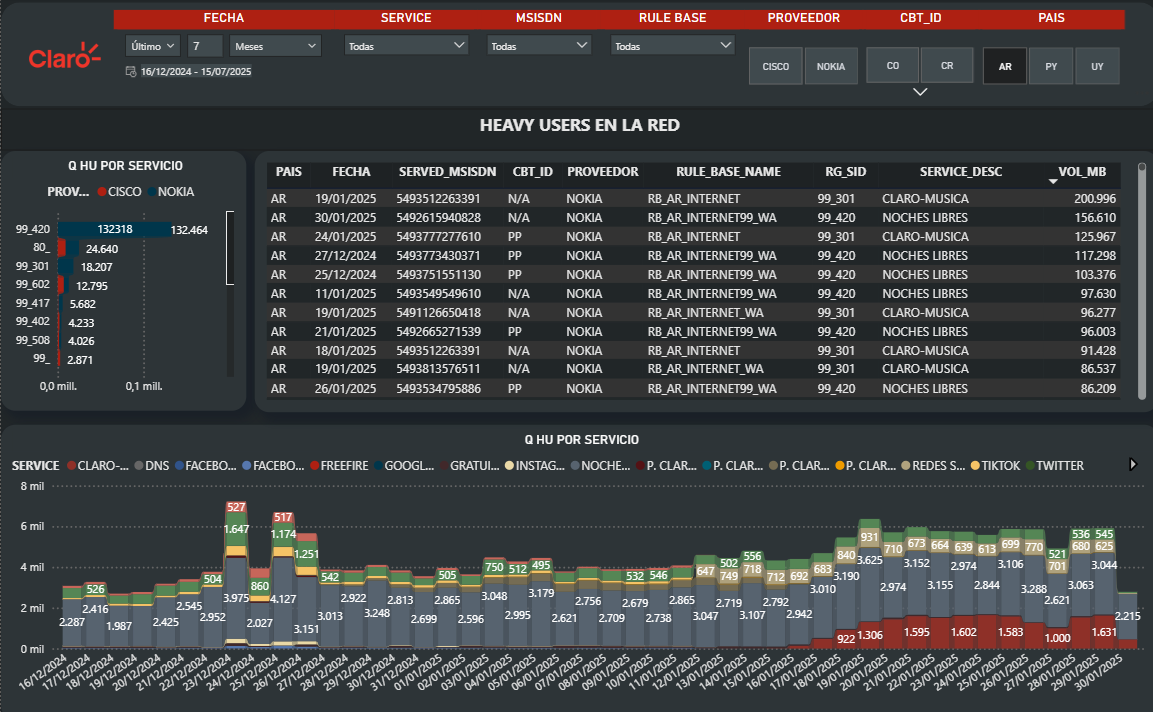This screenshot has width=1153, height=712.
Task: Select NOCHE... in the service legend
Action: pyautogui.click(x=600, y=466)
